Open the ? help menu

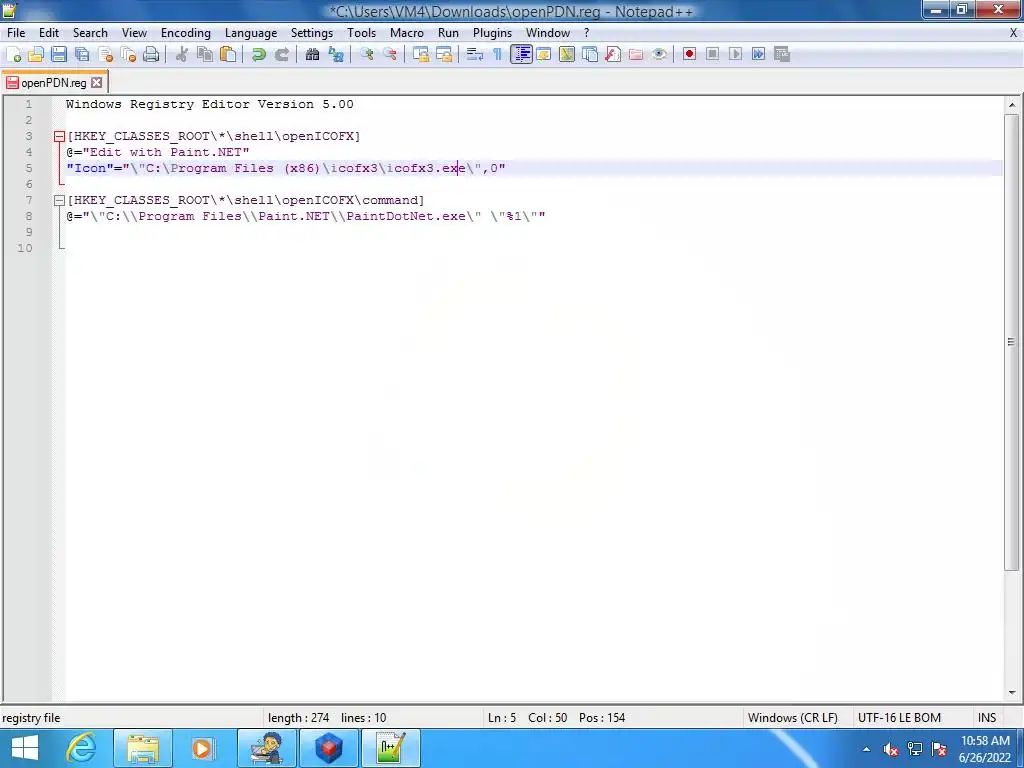coord(586,33)
